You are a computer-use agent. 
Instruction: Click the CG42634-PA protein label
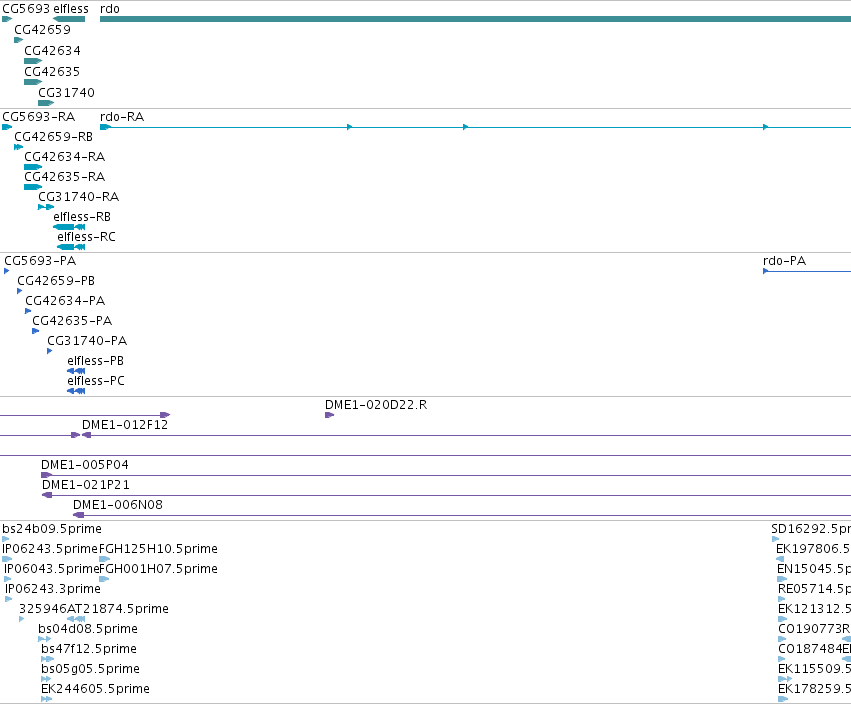[x=65, y=301]
